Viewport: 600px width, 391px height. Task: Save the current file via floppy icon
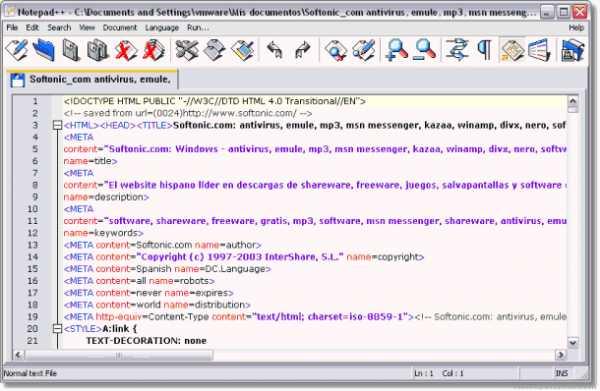[x=71, y=50]
